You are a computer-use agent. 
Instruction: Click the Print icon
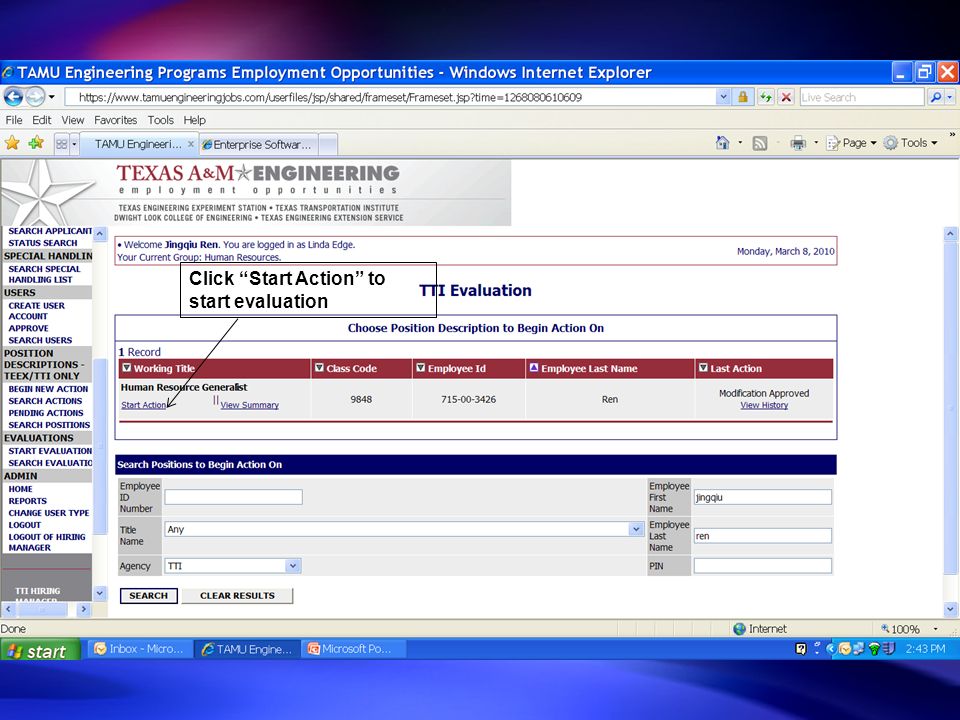(798, 143)
